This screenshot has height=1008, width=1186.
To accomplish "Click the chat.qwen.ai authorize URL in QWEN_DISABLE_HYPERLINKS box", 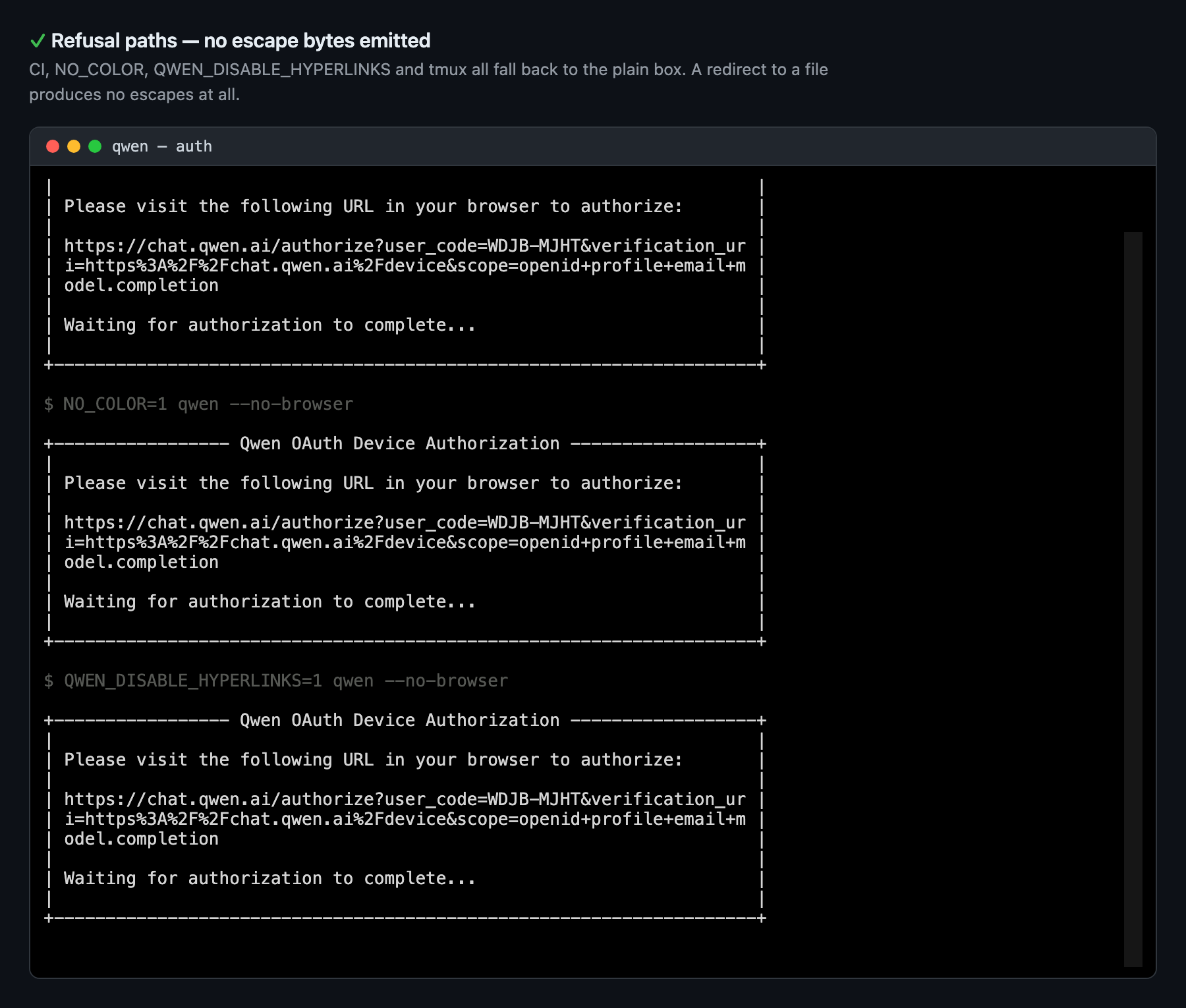I will 405,819.
